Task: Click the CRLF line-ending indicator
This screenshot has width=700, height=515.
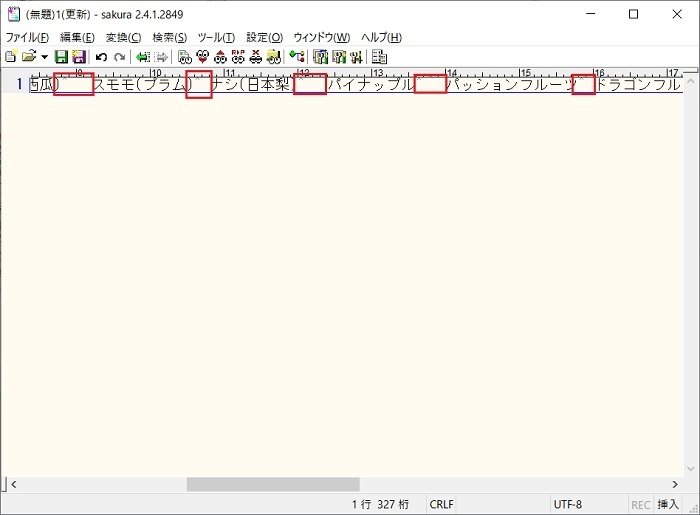Action: click(x=442, y=504)
